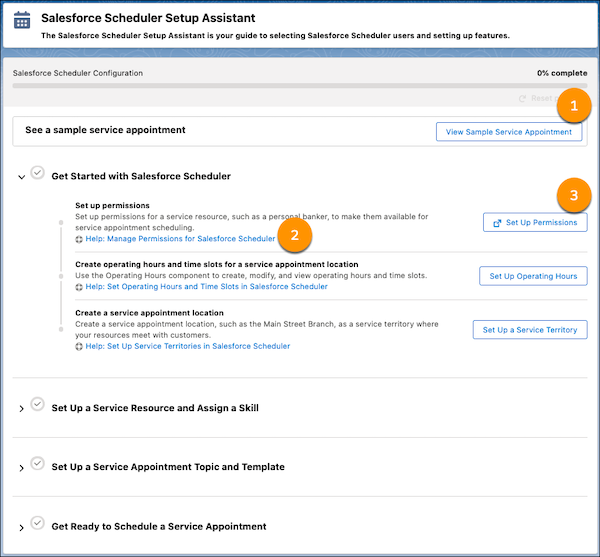Click 'Salesforce Scheduler Configuration' label
The height and width of the screenshot is (557, 600).
click(x=78, y=73)
